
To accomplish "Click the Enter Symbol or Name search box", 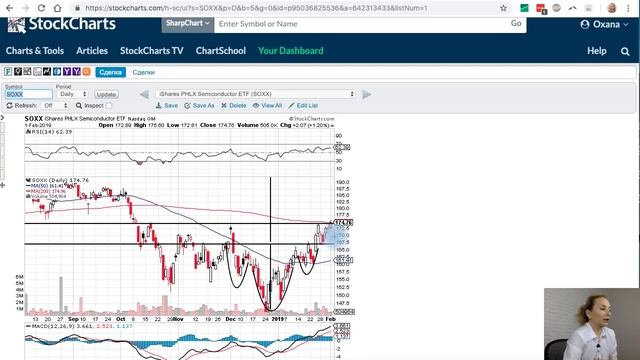I will click(x=361, y=24).
